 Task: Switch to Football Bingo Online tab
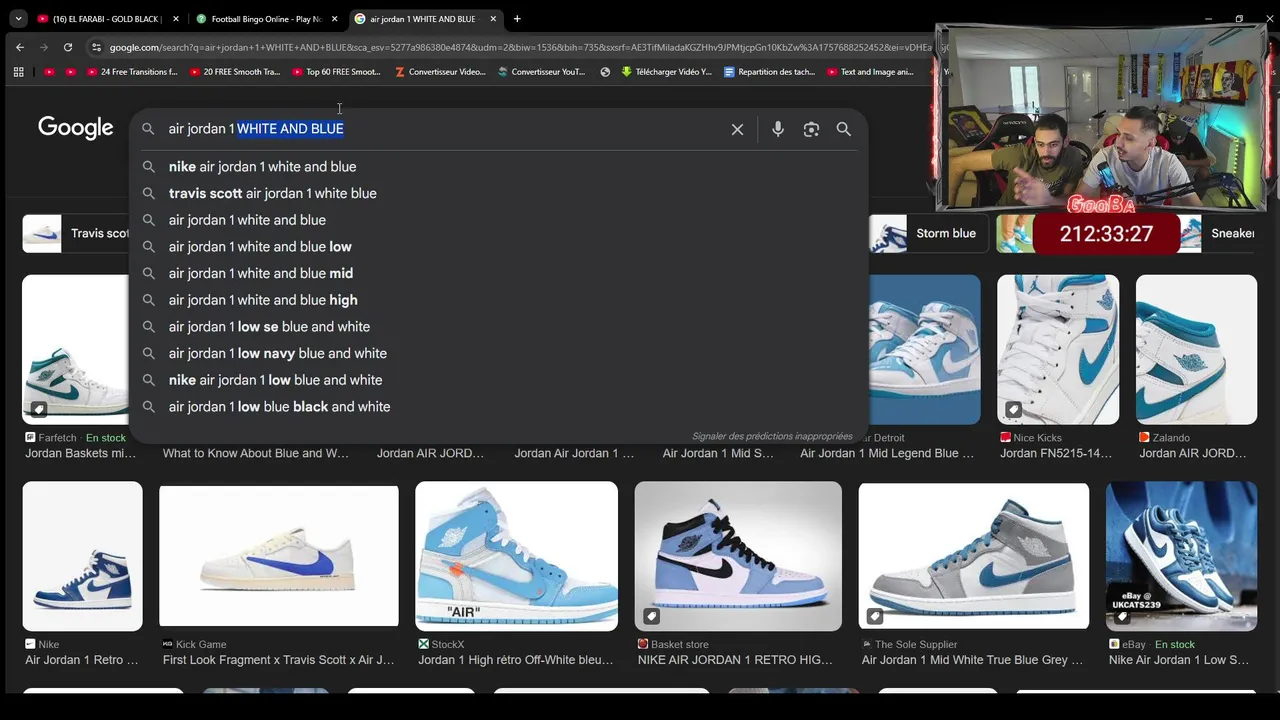click(268, 19)
